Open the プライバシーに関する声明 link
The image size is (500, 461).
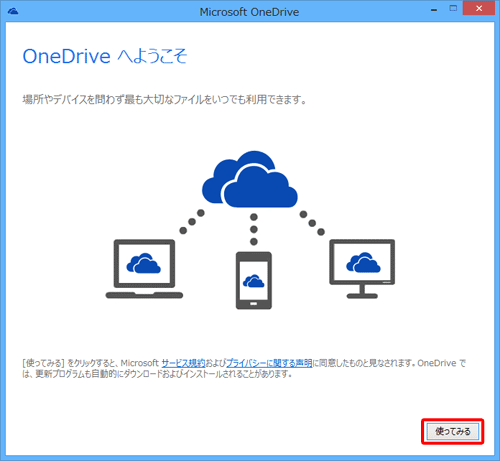[269, 363]
